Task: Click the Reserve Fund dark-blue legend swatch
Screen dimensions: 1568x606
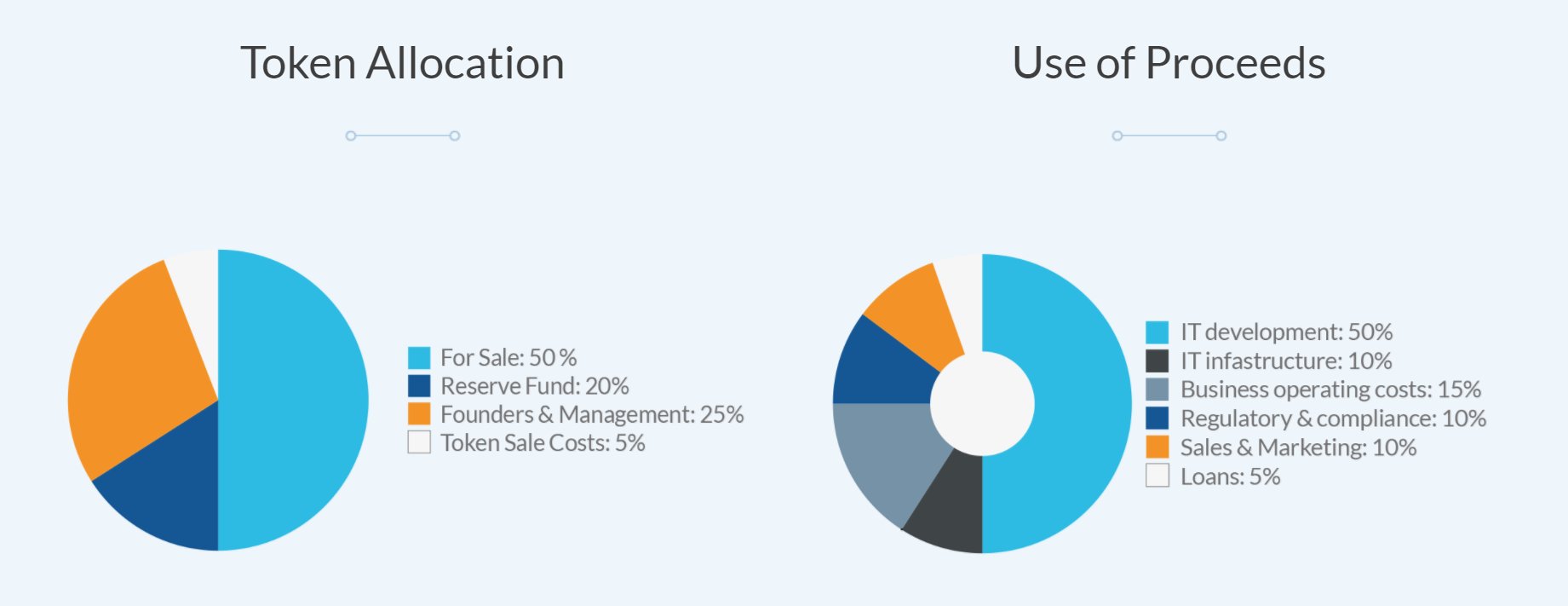Action: [x=419, y=386]
